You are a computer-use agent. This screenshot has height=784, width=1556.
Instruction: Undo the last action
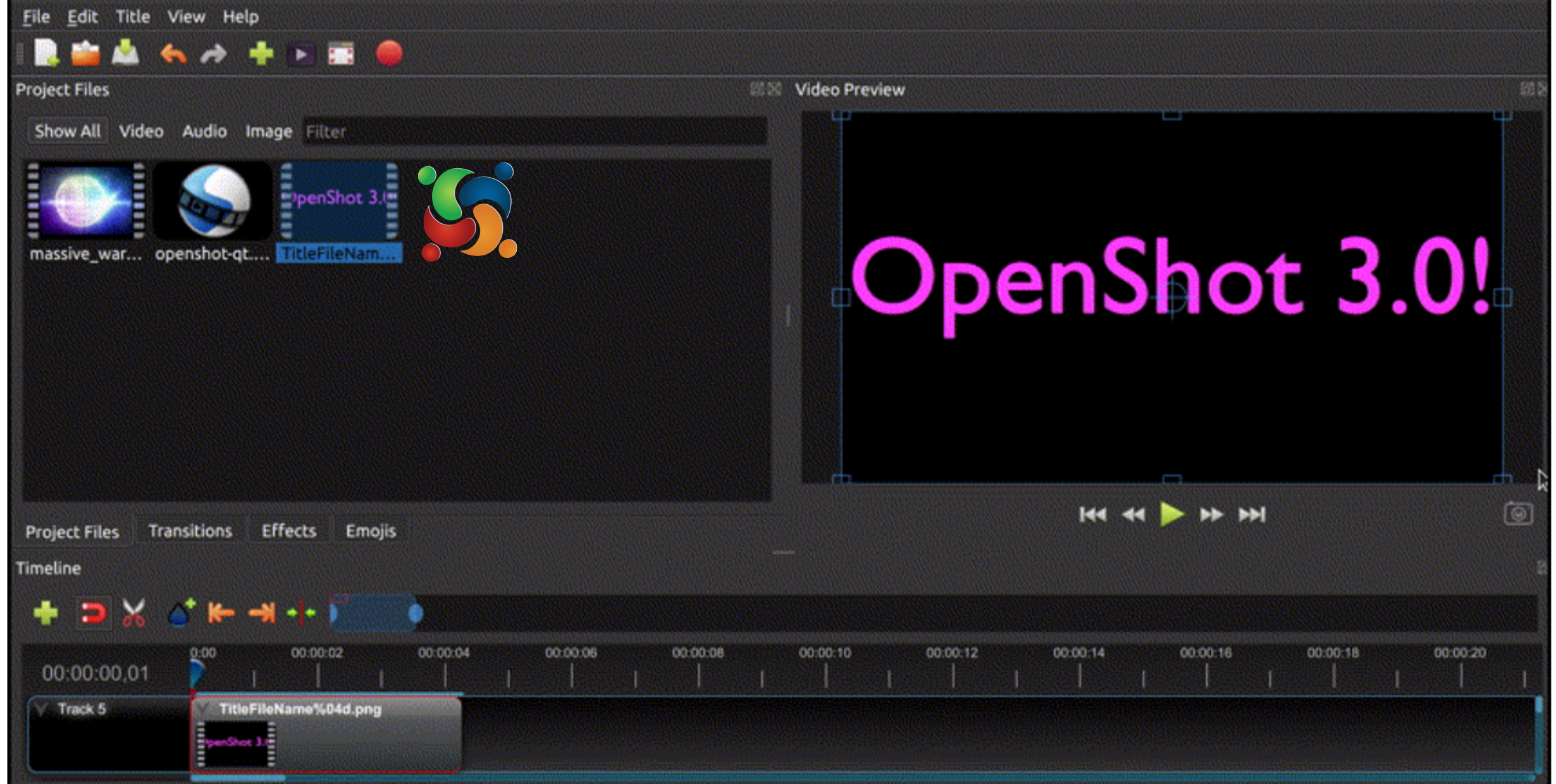point(173,54)
